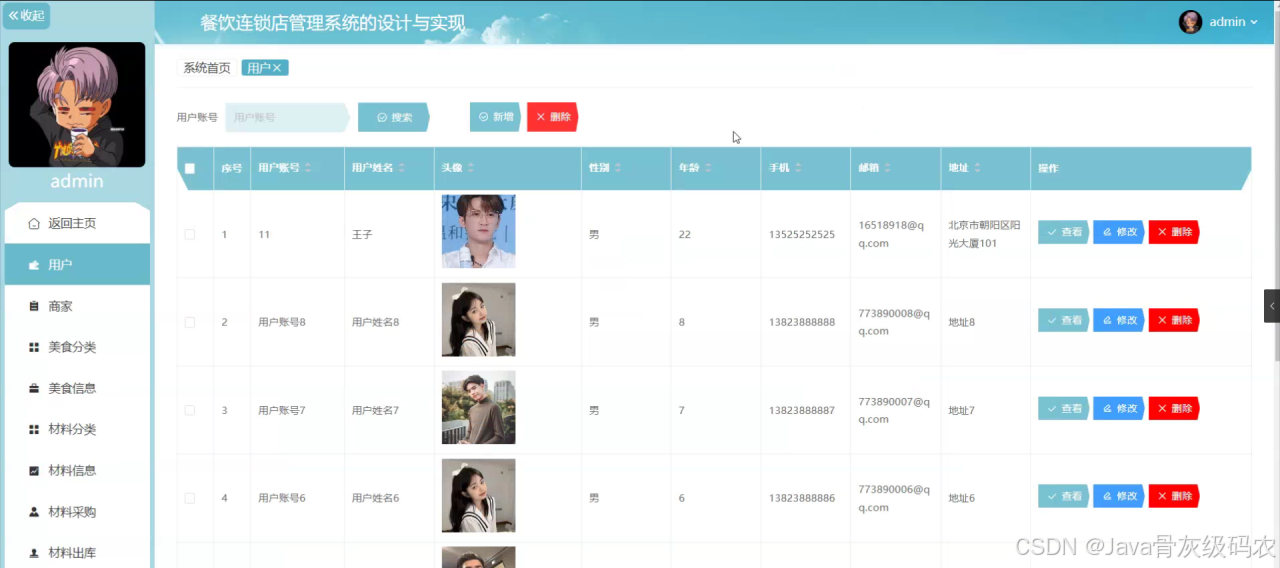Open avatar photo of user 王子
The height and width of the screenshot is (568, 1280).
(479, 231)
